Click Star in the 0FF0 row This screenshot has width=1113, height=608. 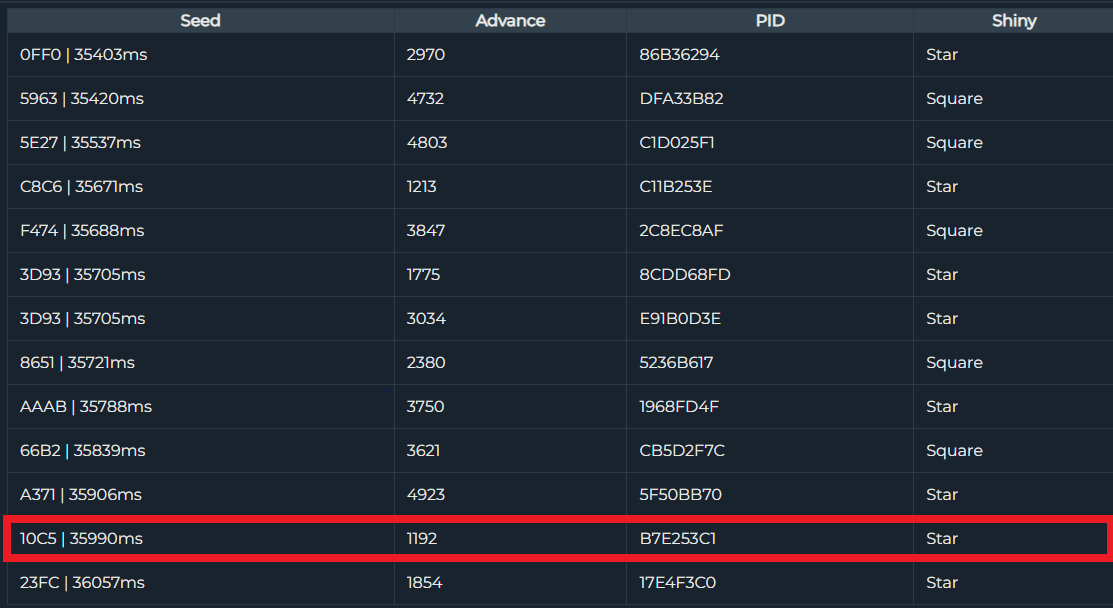(x=942, y=55)
